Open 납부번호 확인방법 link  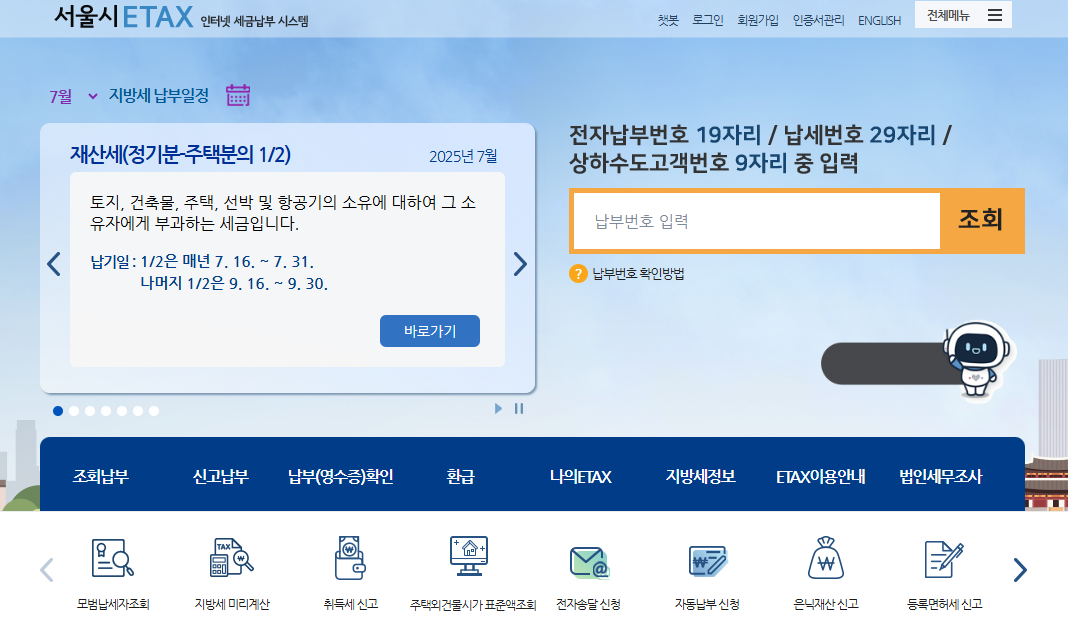click(x=638, y=274)
